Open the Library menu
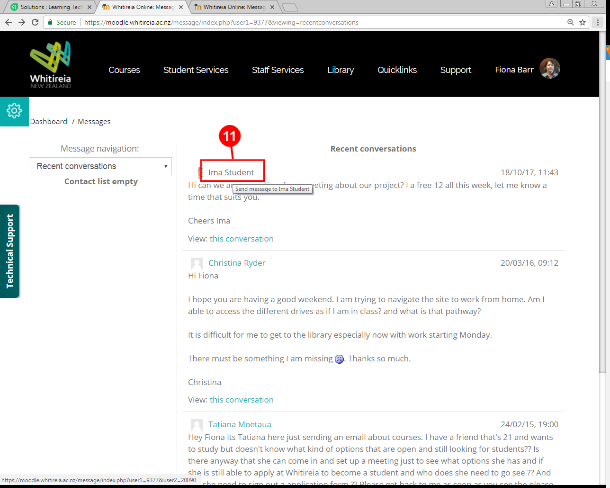 pos(340,70)
